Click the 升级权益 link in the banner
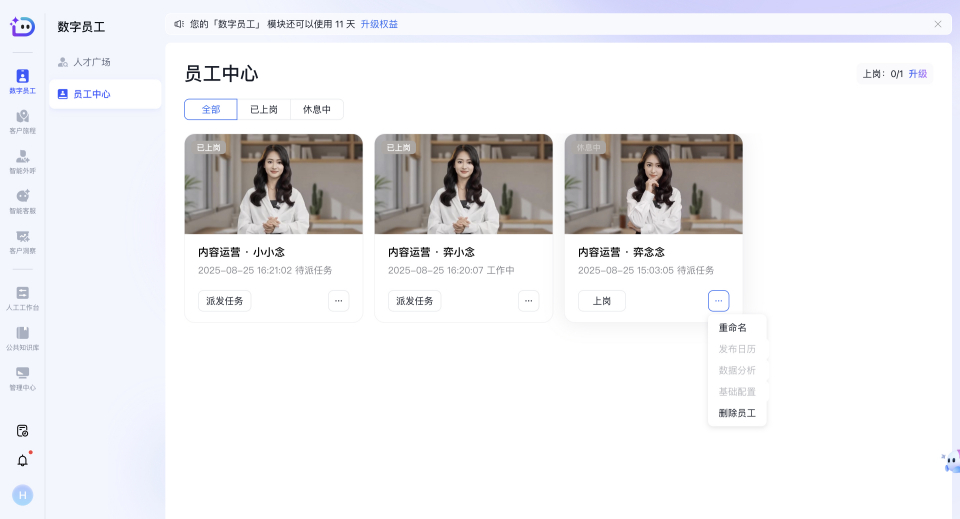Viewport: 960px width, 519px height. point(379,24)
